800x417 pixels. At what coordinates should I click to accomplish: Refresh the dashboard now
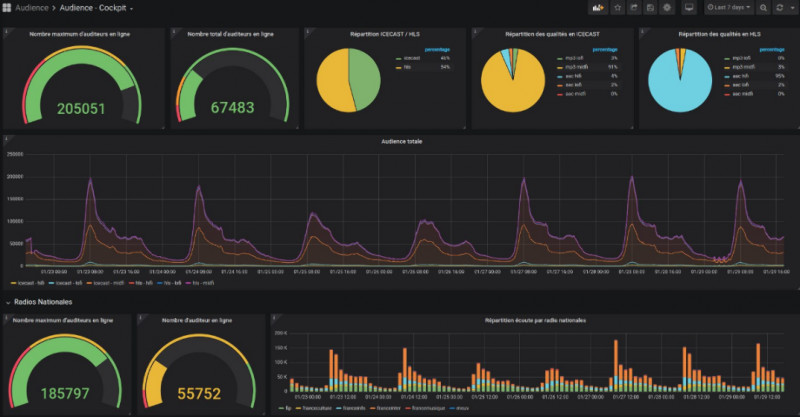[x=779, y=8]
